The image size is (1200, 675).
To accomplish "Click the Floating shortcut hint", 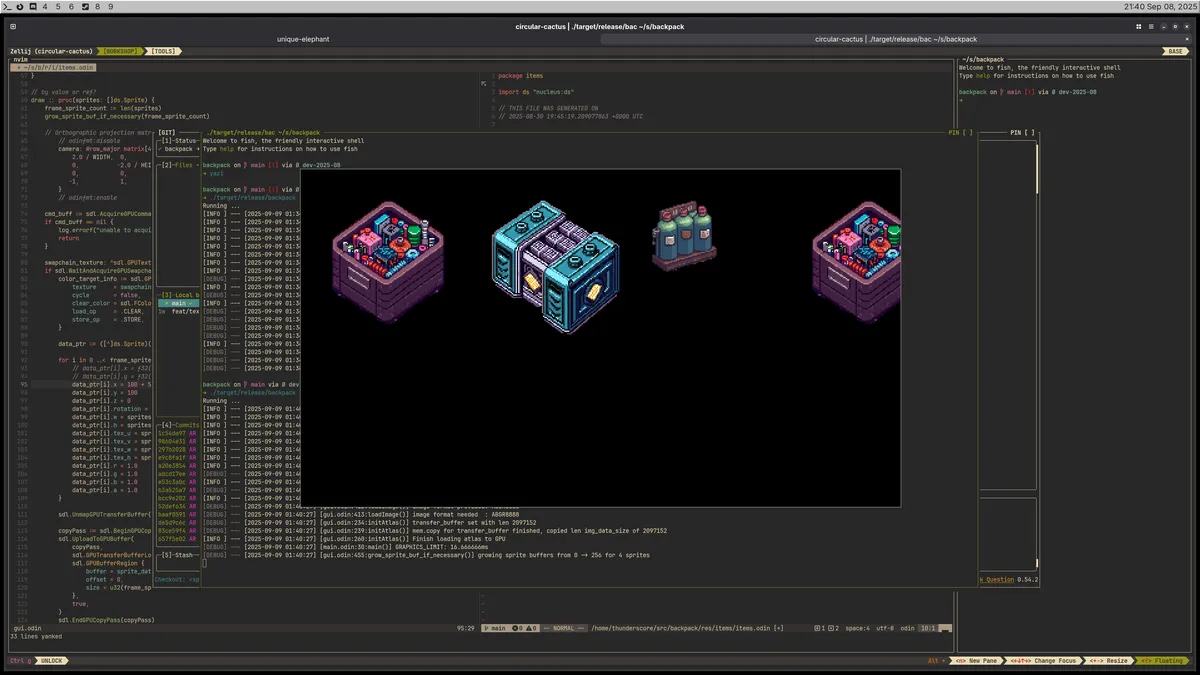I will (x=1161, y=661).
